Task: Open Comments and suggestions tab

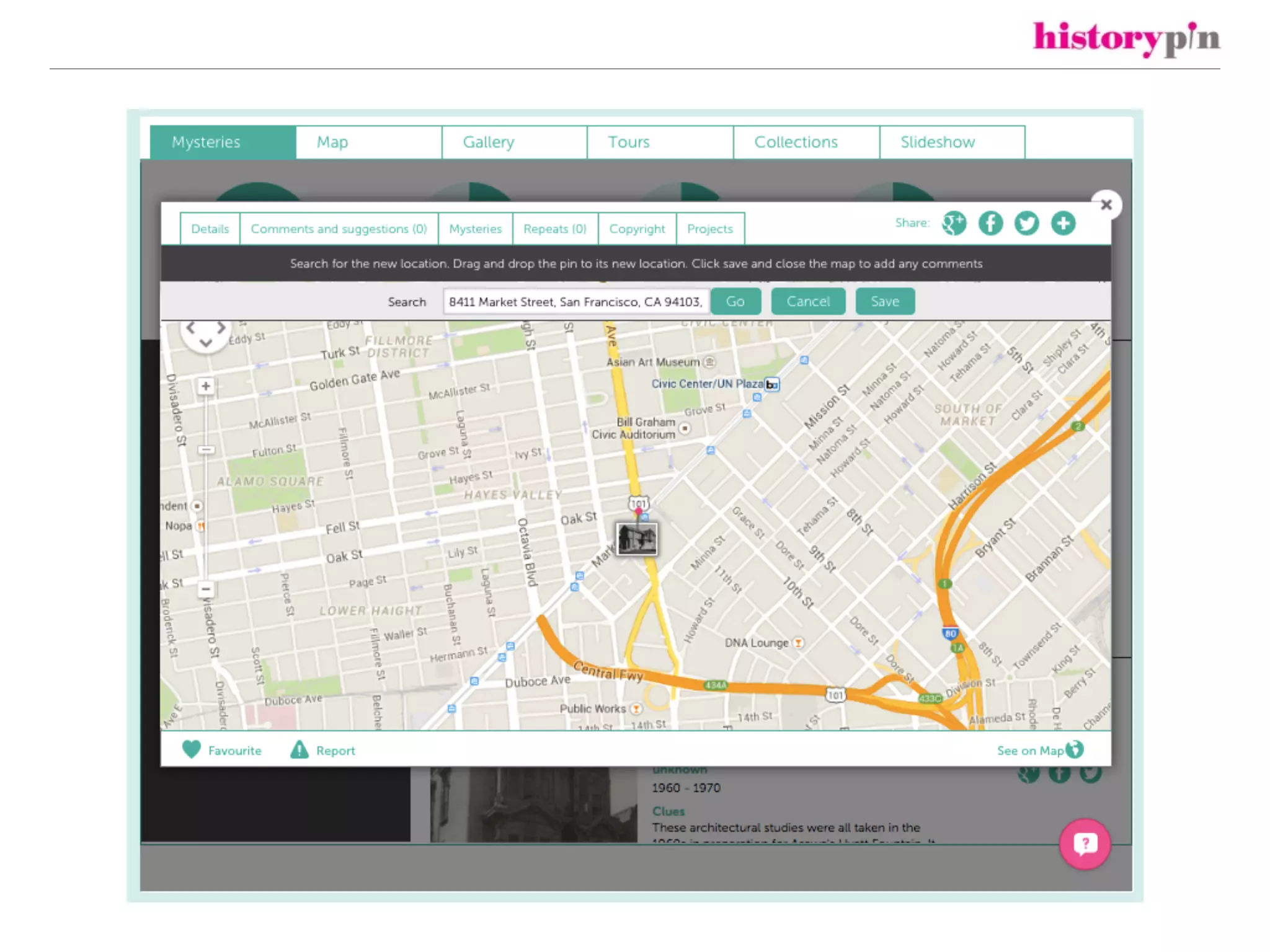Action: [339, 229]
